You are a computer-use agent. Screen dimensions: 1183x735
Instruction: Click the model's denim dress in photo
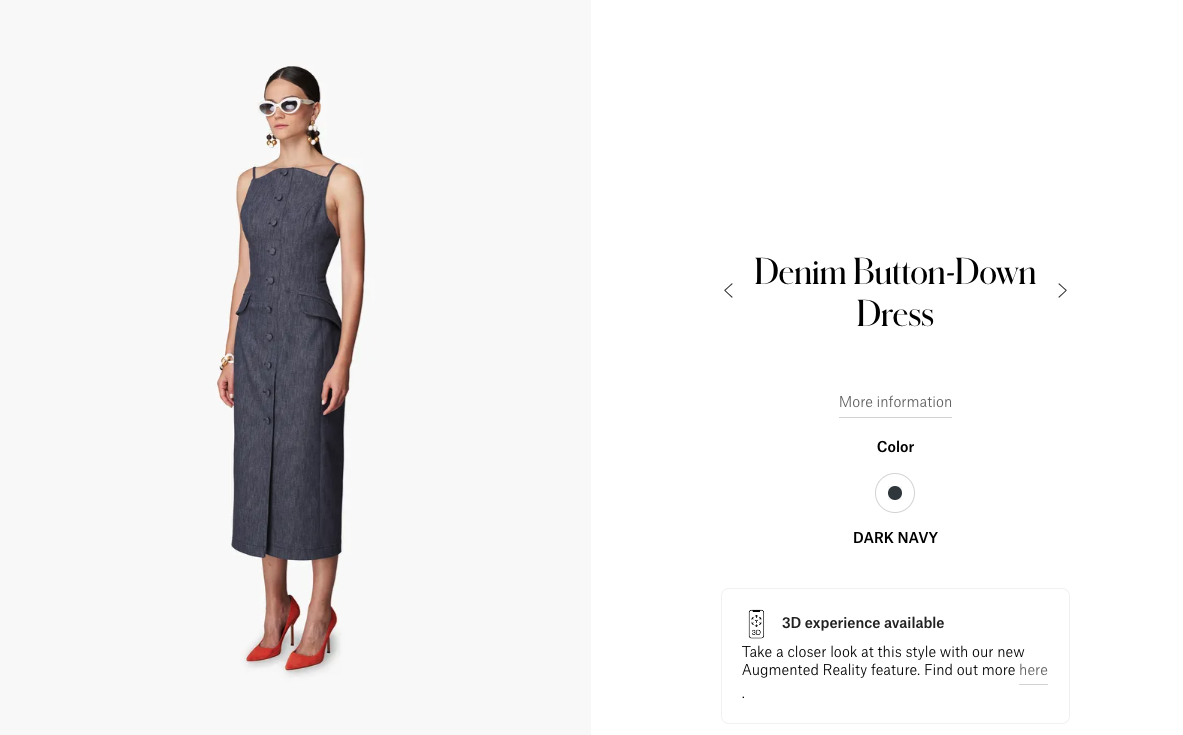(x=289, y=362)
